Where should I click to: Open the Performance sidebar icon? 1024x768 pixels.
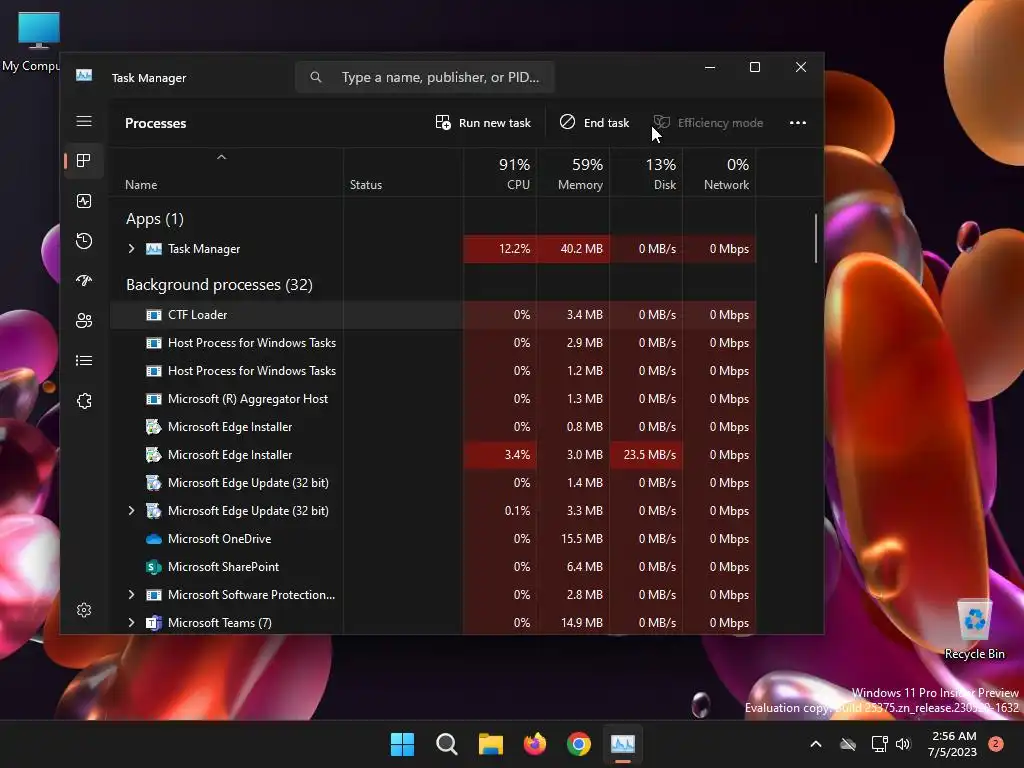(84, 201)
